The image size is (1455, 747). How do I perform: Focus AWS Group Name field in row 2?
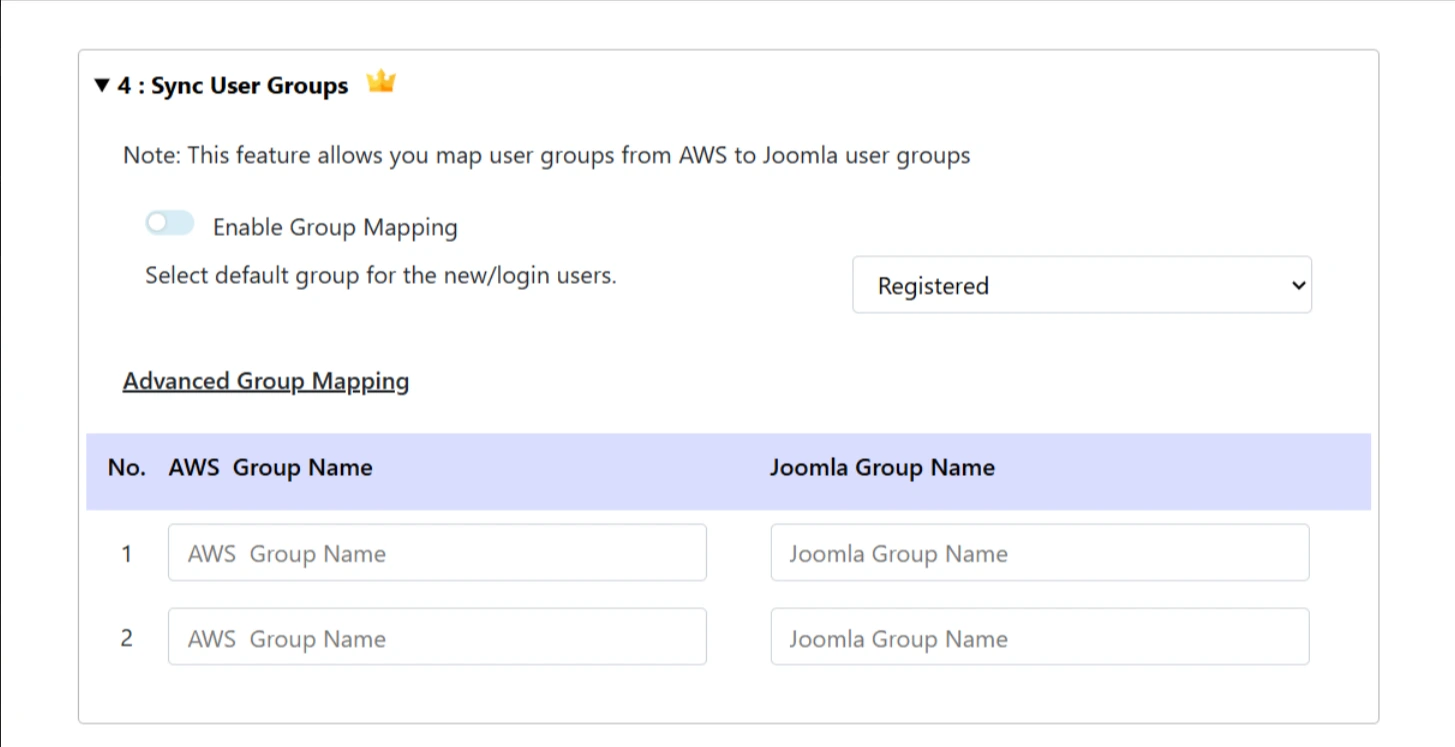pos(437,637)
